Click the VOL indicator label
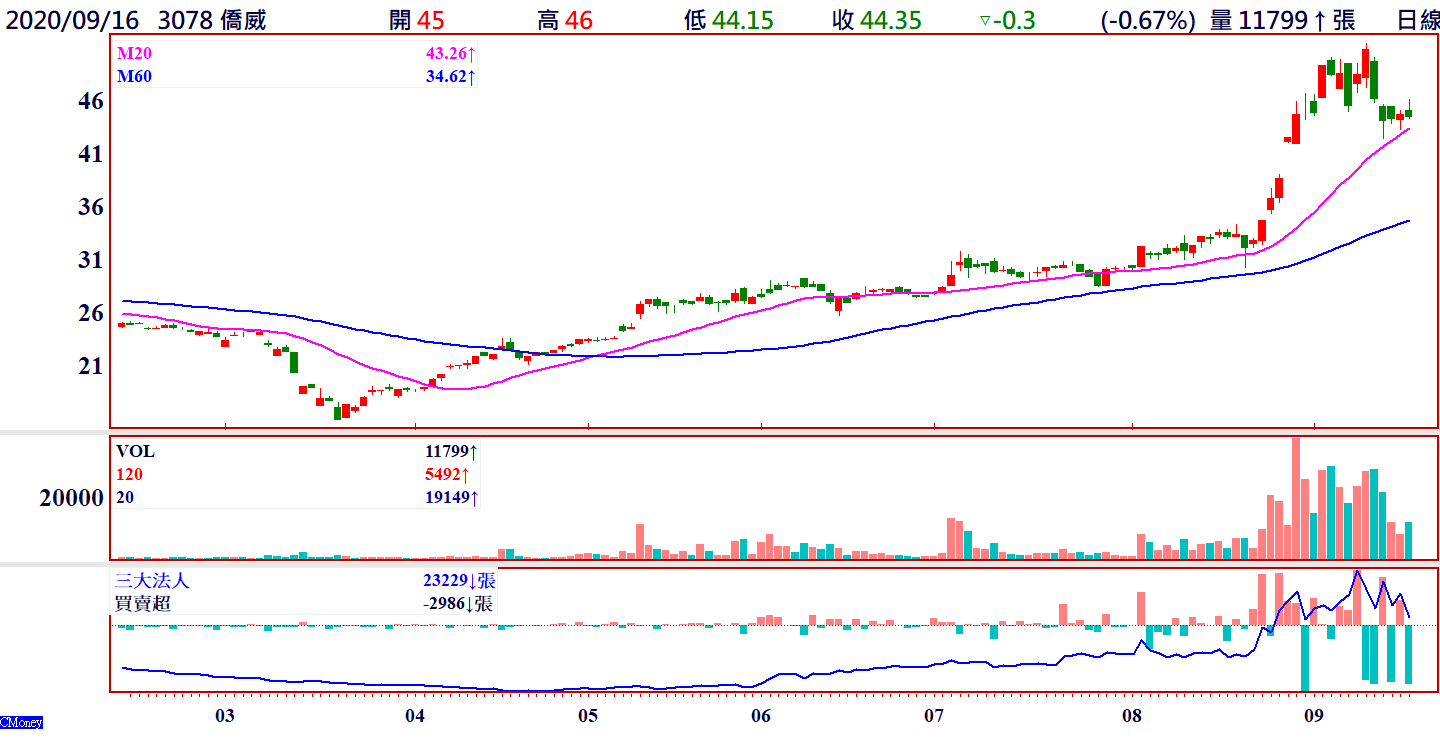This screenshot has height=750, width=1440. pyautogui.click(x=135, y=452)
